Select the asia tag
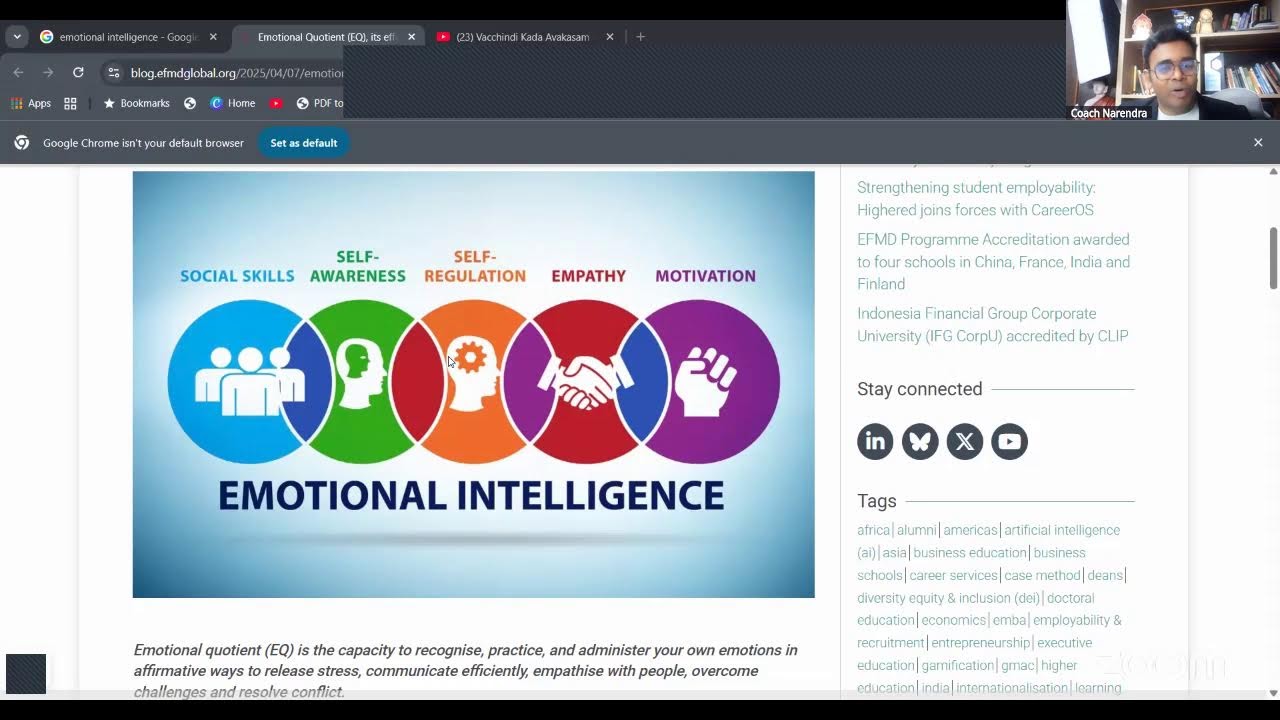Screen dimensions: 1280x720 [x=894, y=553]
